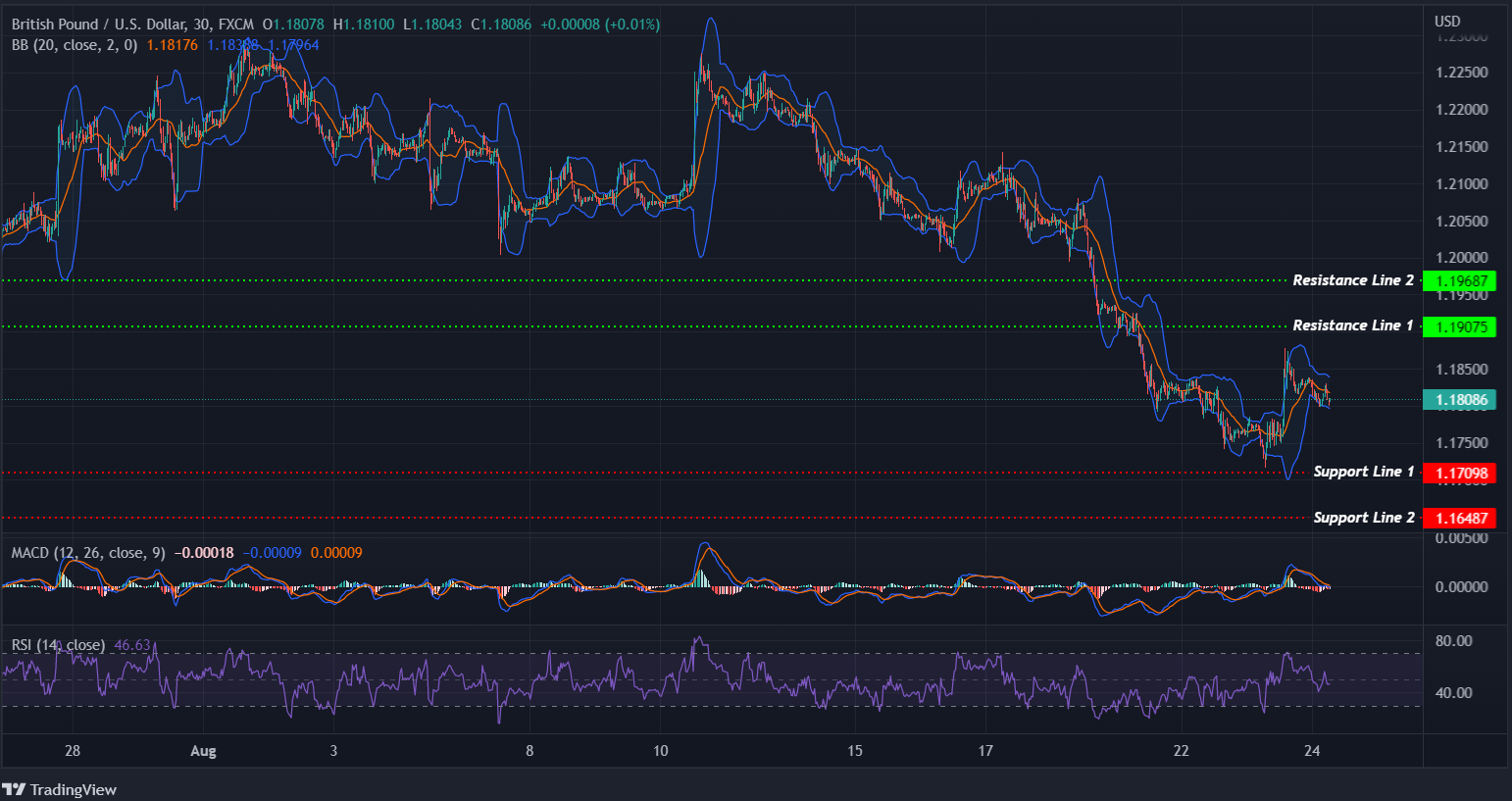1512x801 pixels.
Task: Select the Support Line 2 text annotation
Action: [1363, 517]
